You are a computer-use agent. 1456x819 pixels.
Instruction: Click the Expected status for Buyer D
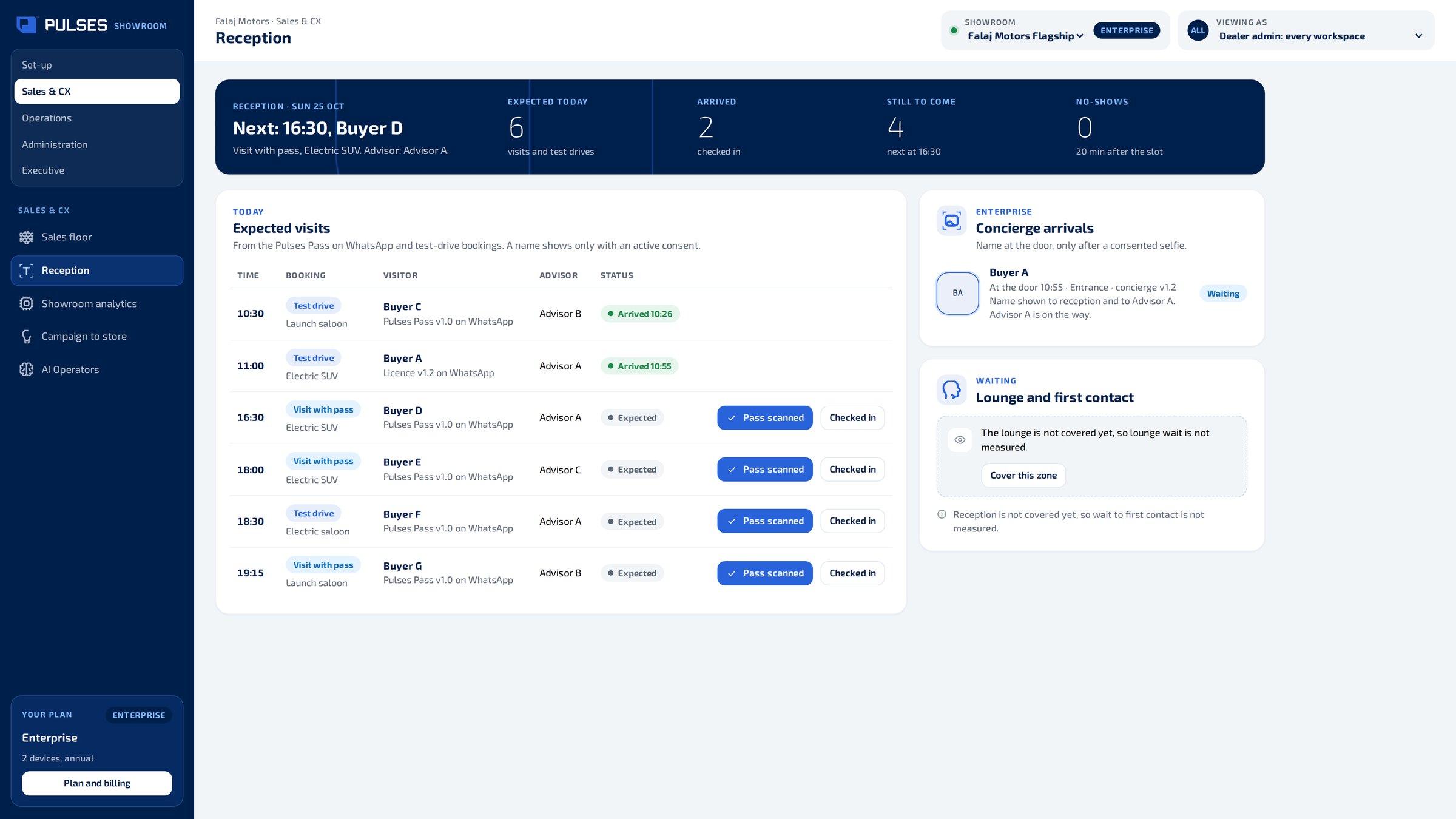tap(632, 418)
